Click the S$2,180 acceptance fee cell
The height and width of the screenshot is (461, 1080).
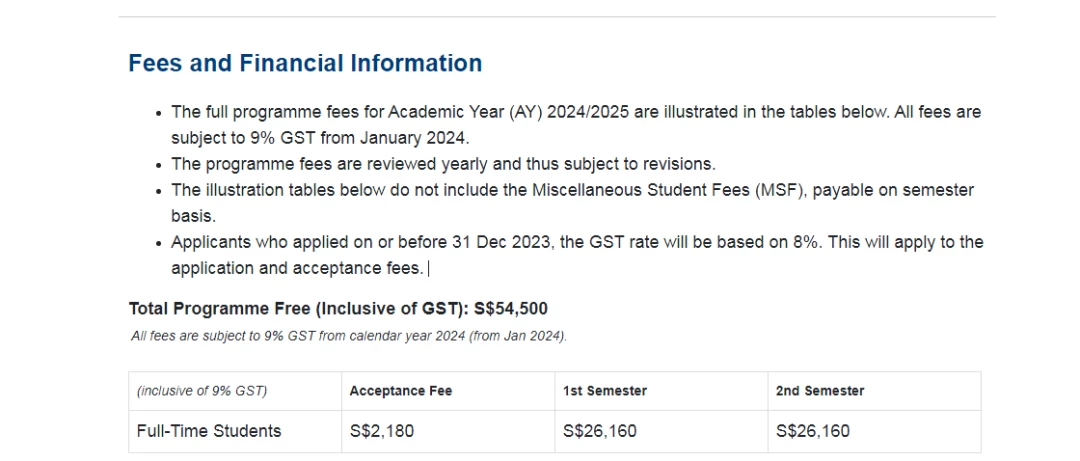pos(382,431)
